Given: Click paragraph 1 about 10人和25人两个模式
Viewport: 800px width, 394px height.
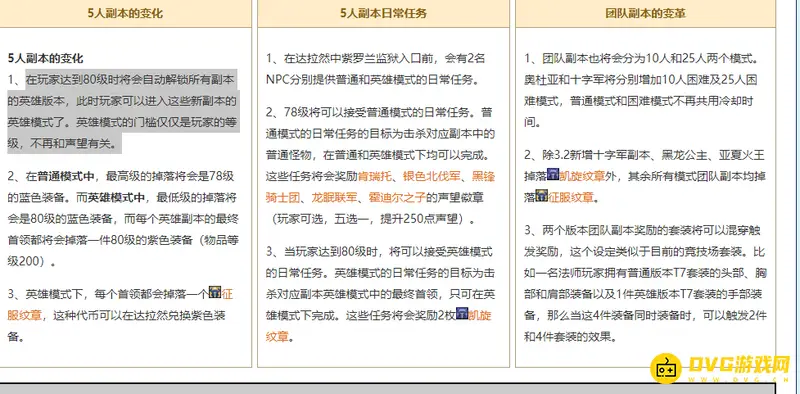Looking at the screenshot, I should (x=641, y=90).
